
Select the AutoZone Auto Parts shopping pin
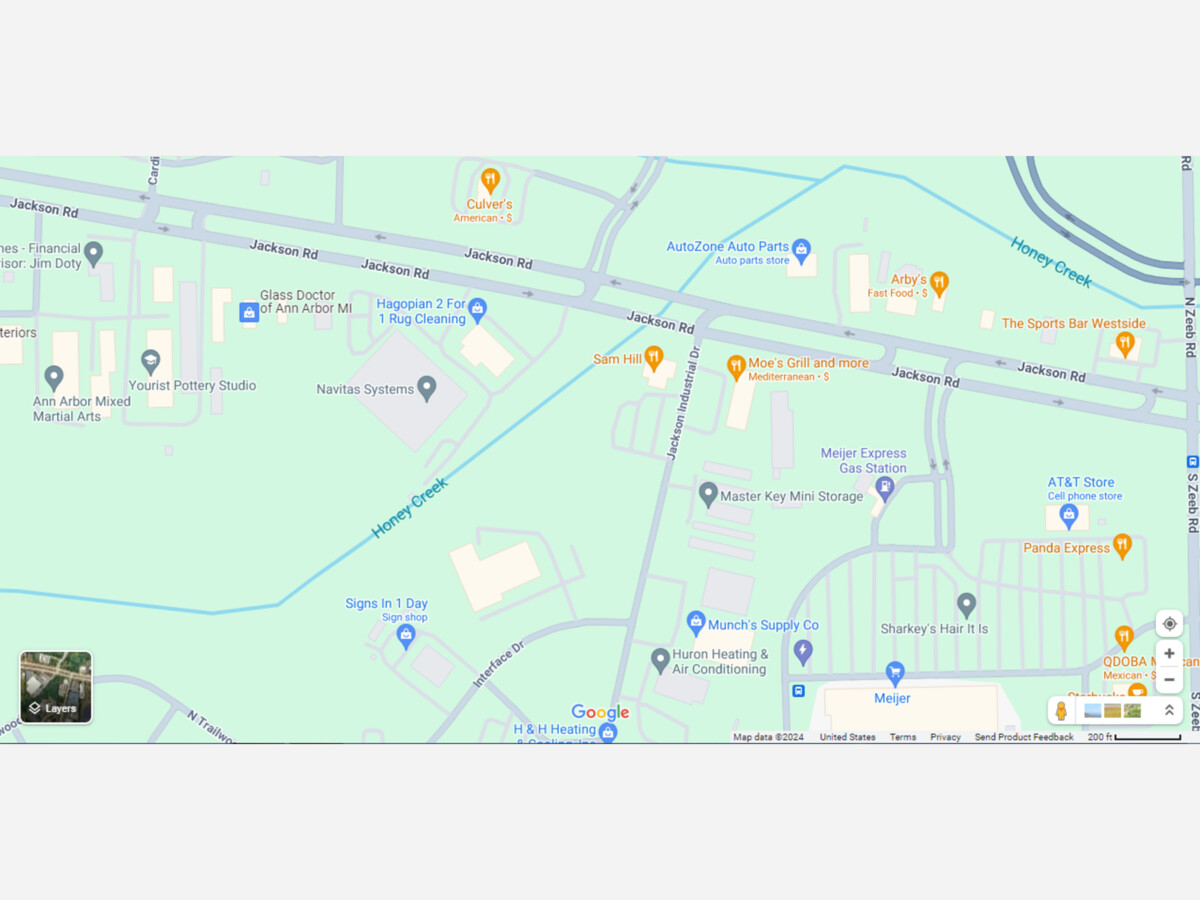(x=801, y=248)
